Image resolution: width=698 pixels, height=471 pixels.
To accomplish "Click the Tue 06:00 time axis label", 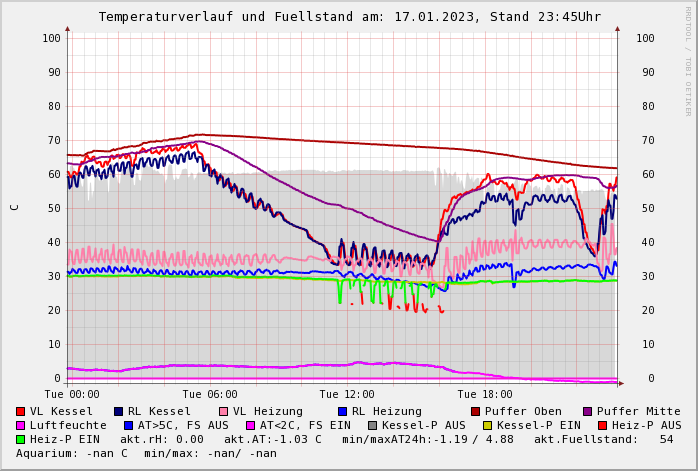I will (210, 394).
